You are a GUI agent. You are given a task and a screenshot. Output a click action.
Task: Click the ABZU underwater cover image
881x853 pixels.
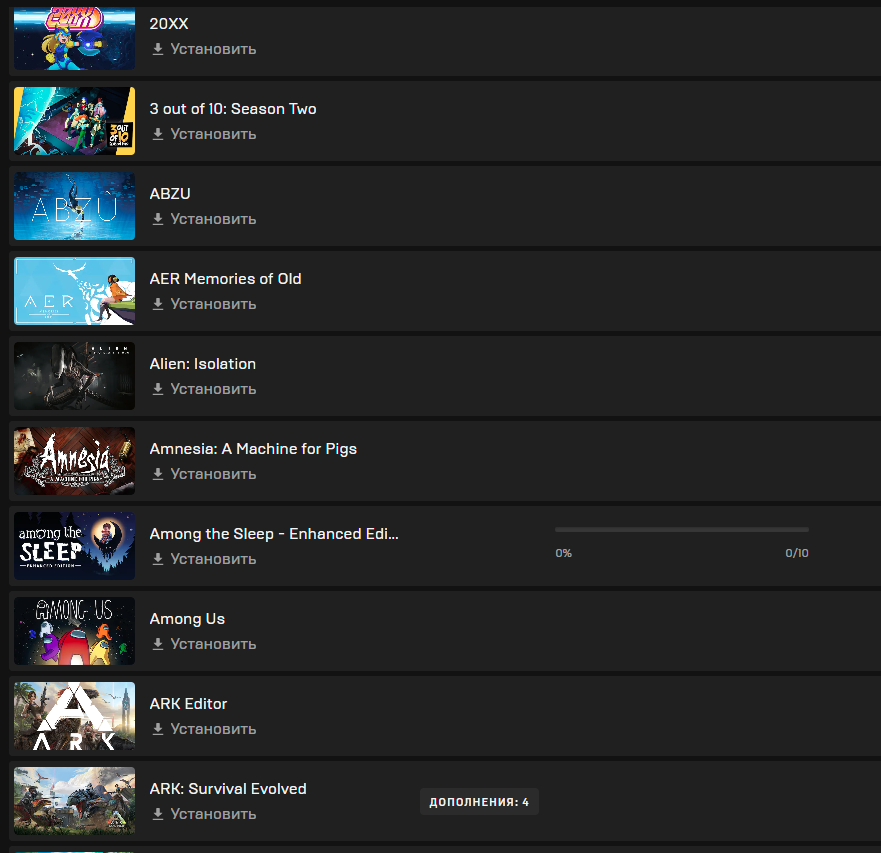click(74, 206)
